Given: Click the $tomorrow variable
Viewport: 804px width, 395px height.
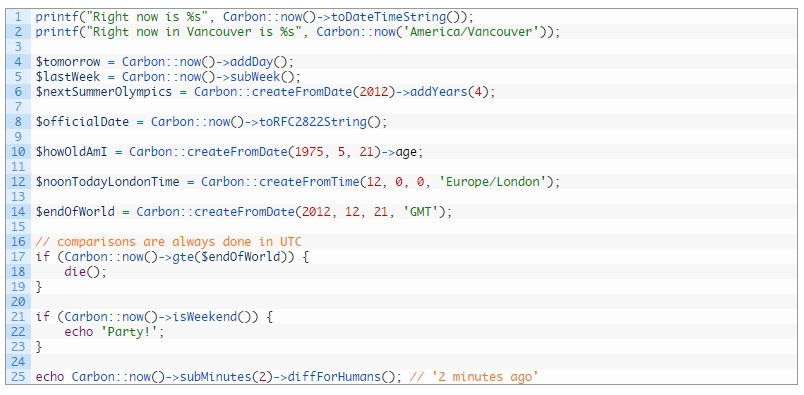Looking at the screenshot, I should (x=68, y=62).
